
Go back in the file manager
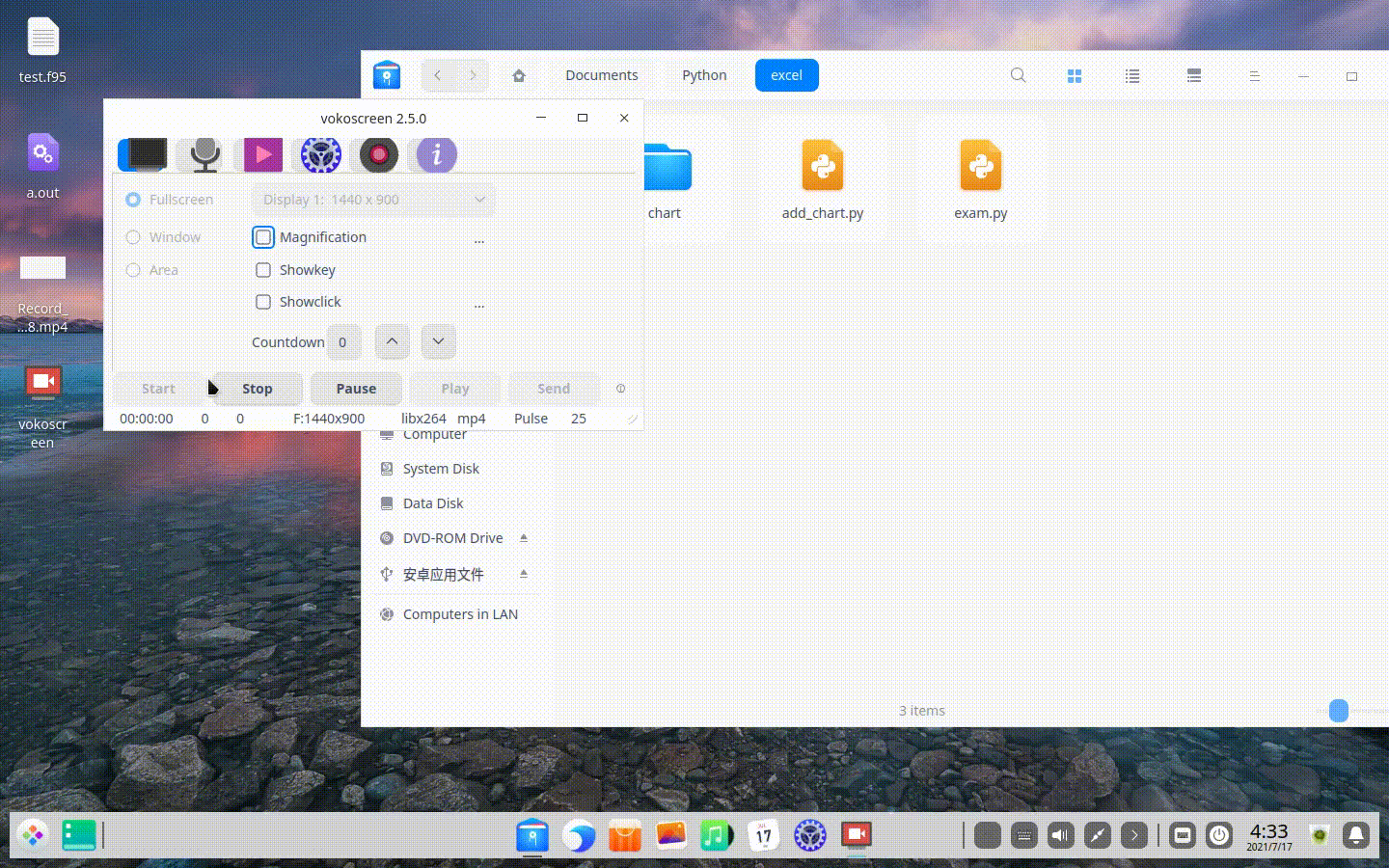coord(438,75)
